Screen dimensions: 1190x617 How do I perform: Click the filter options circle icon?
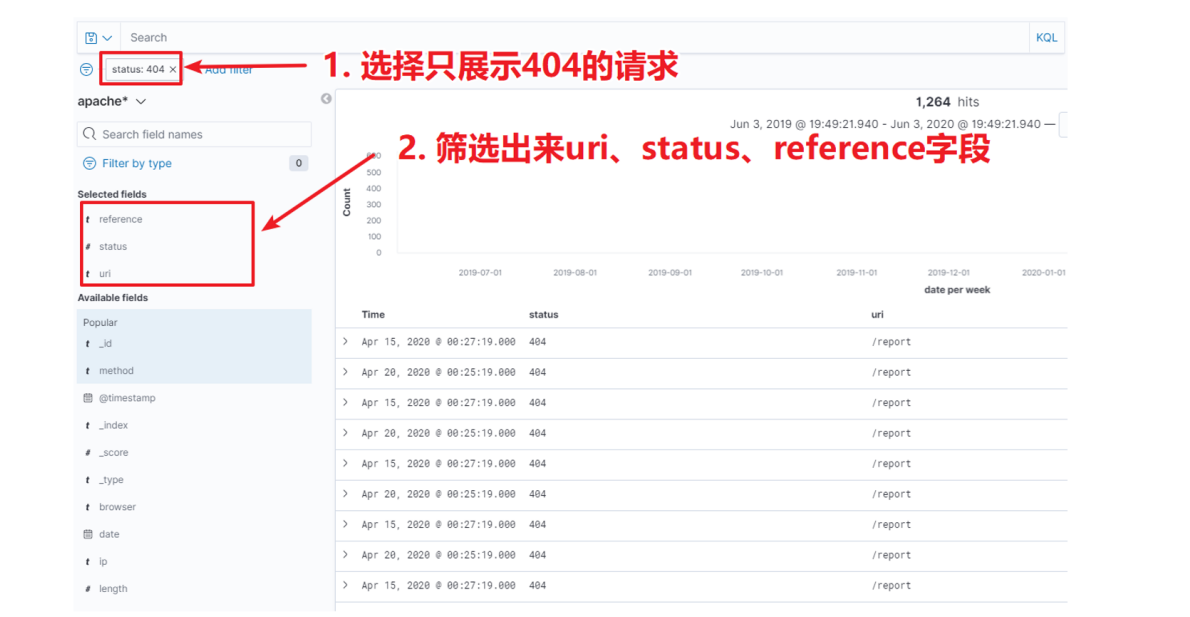point(87,70)
